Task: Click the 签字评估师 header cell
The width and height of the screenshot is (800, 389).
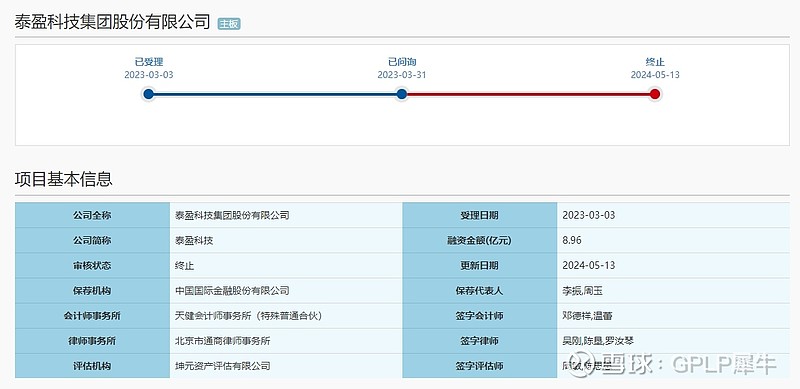Action: pos(480,366)
